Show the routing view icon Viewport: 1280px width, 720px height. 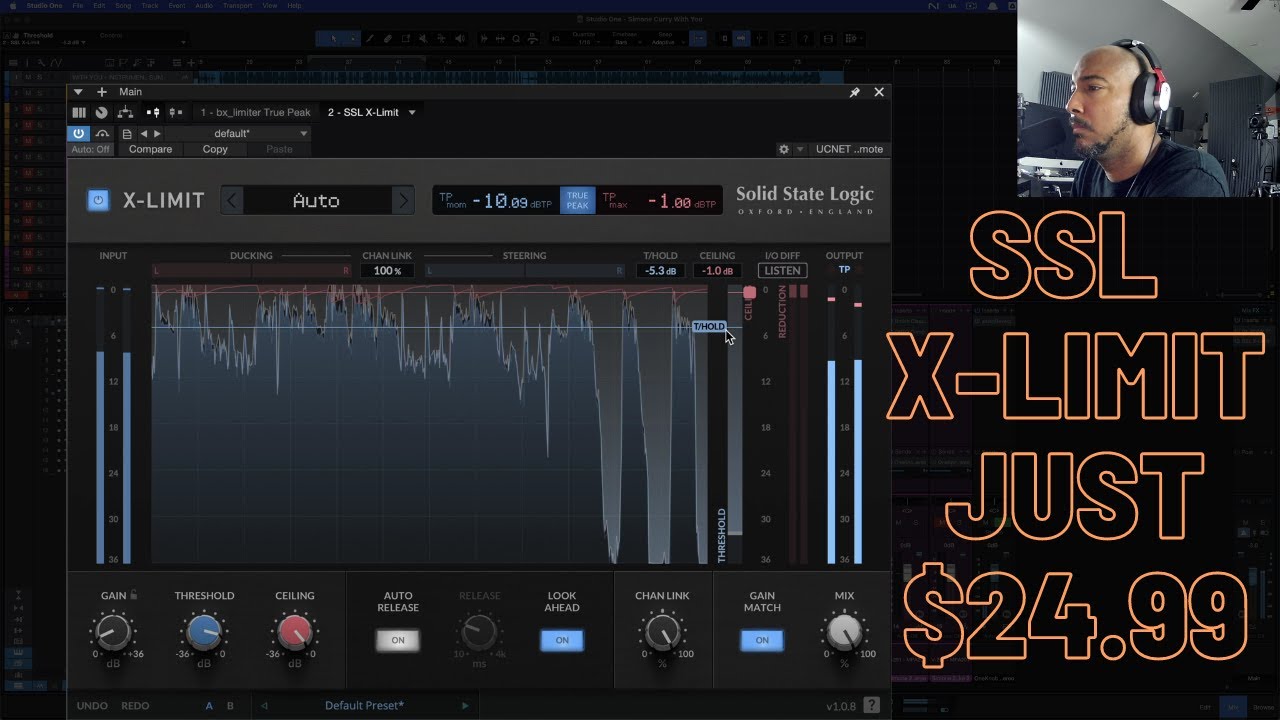[x=126, y=113]
